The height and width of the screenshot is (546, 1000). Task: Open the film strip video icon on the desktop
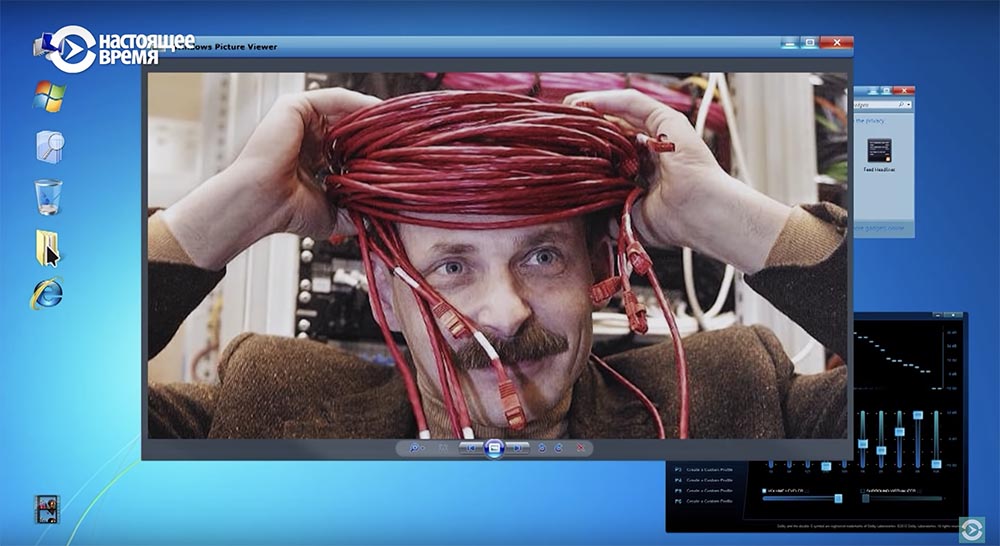pyautogui.click(x=47, y=510)
